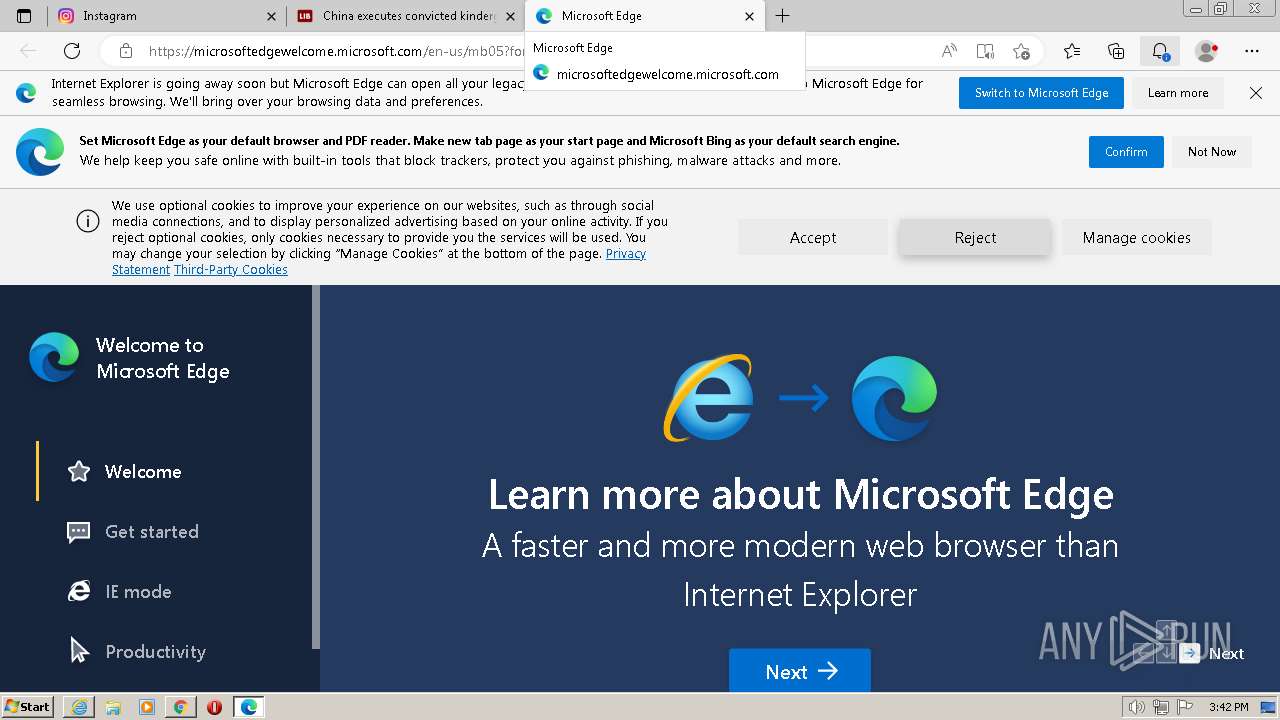Image resolution: width=1280 pixels, height=720 pixels.
Task: Click the Not Now button
Action: (x=1212, y=152)
